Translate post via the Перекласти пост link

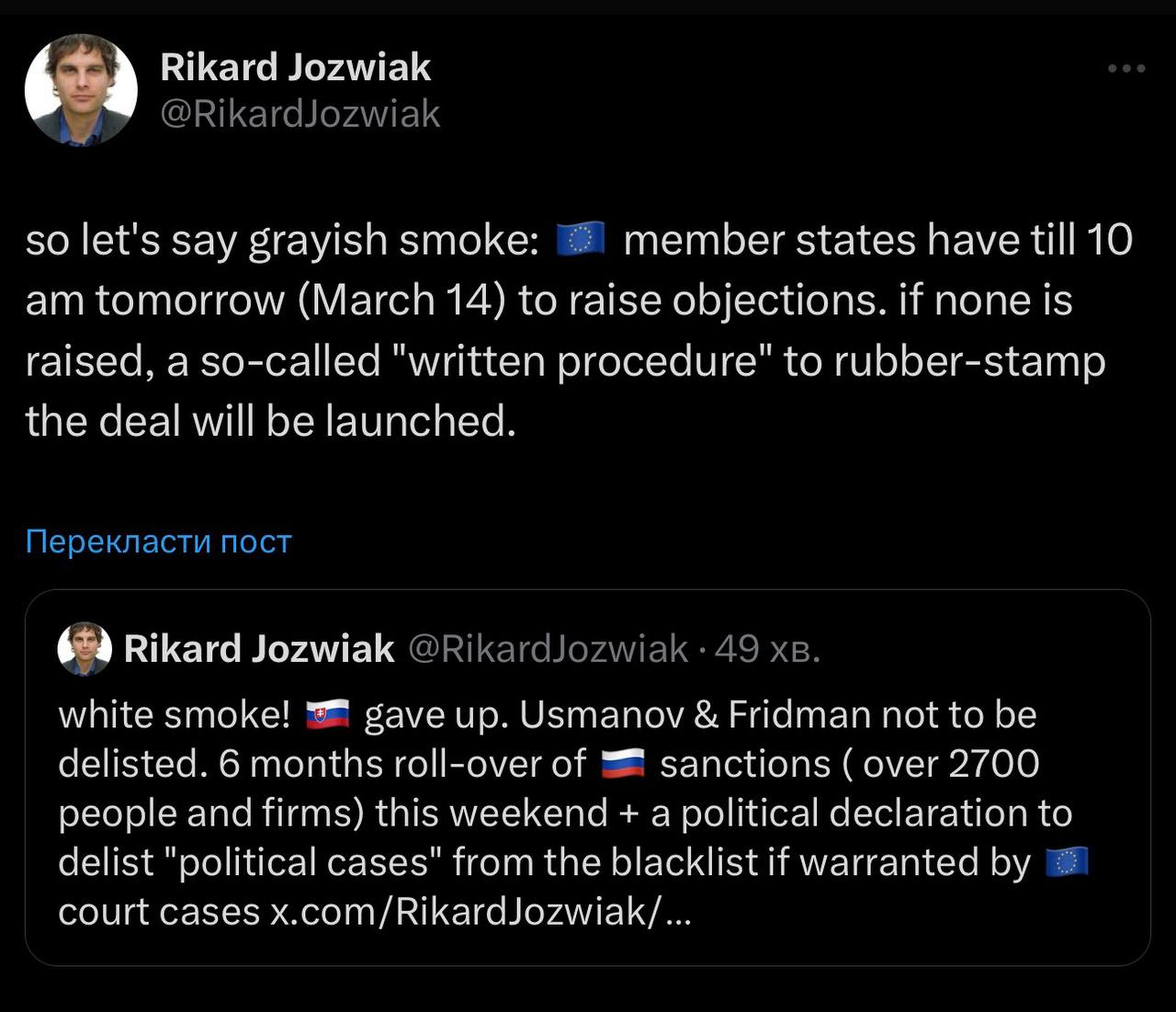point(158,541)
